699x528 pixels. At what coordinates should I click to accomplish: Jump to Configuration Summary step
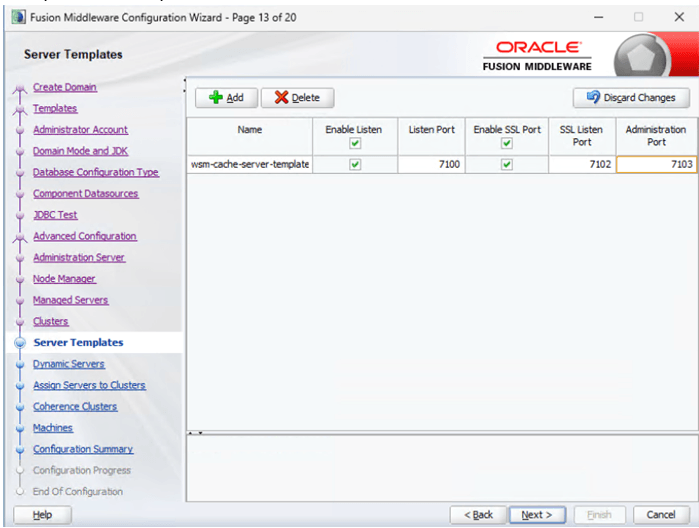(x=83, y=449)
